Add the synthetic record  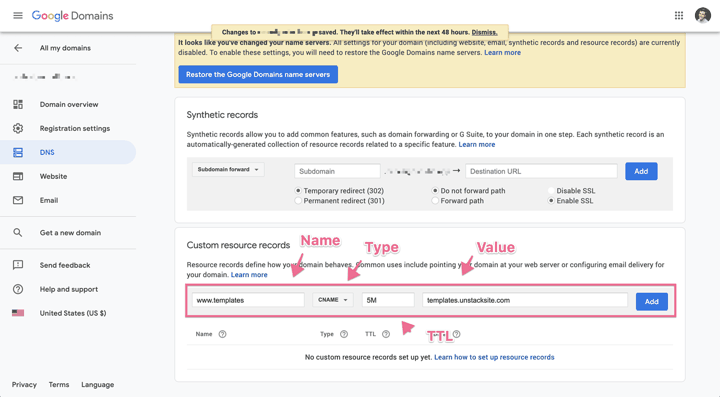pos(641,171)
